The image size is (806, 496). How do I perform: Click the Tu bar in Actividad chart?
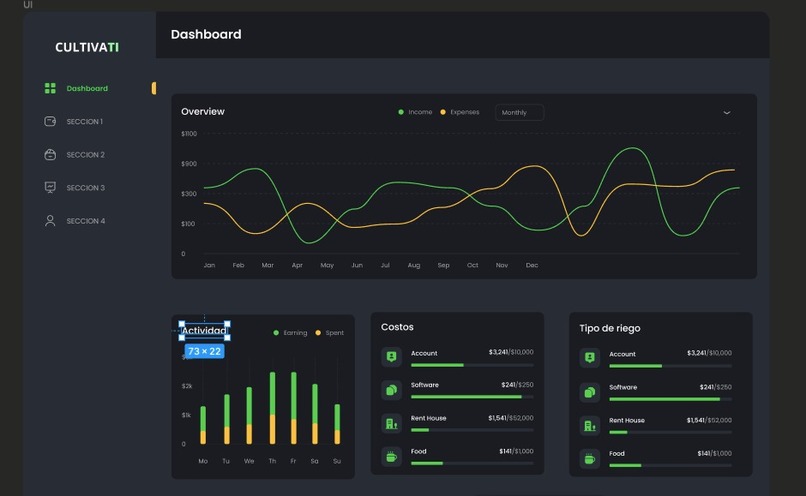227,419
